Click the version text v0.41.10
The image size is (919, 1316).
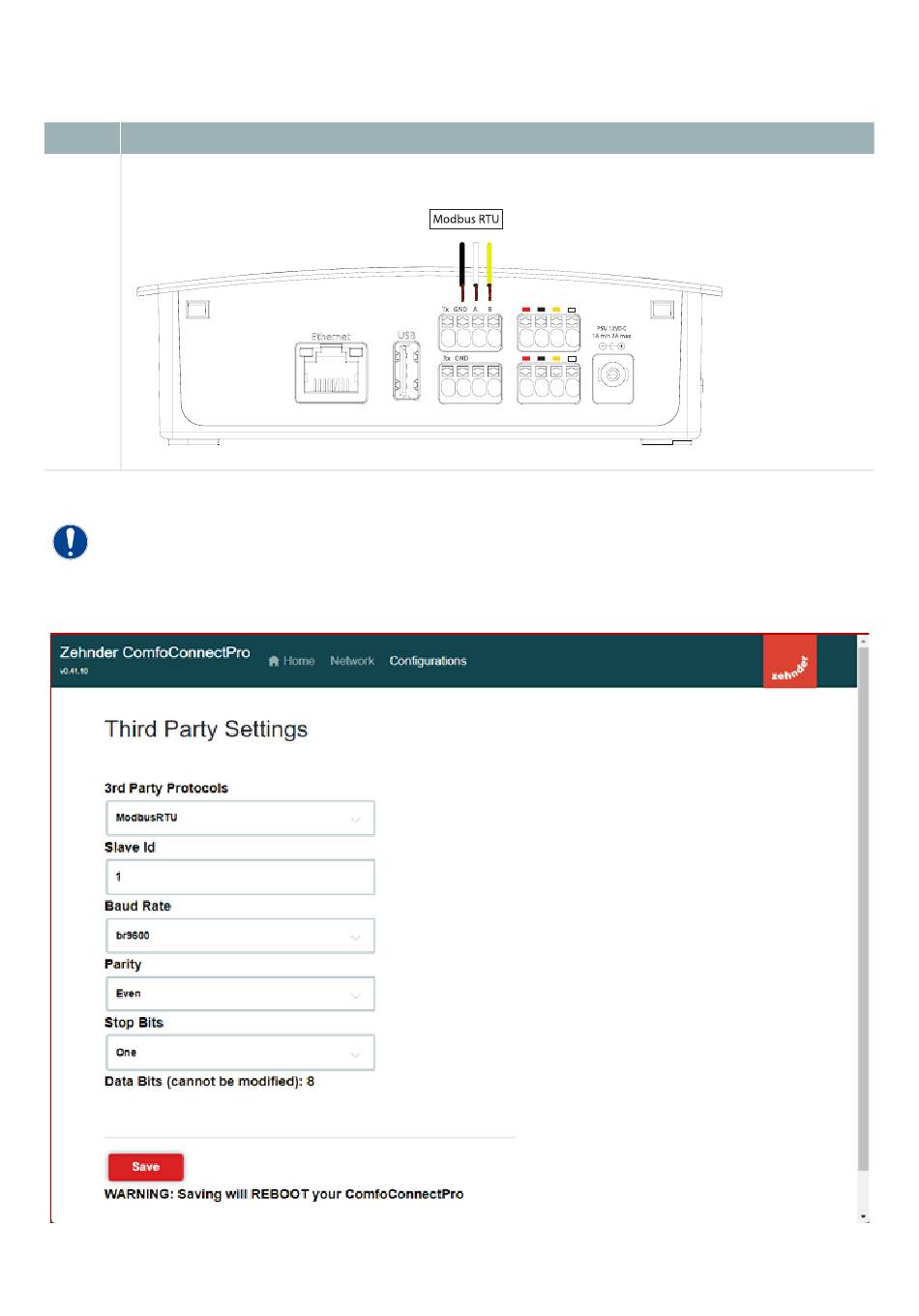[x=74, y=671]
